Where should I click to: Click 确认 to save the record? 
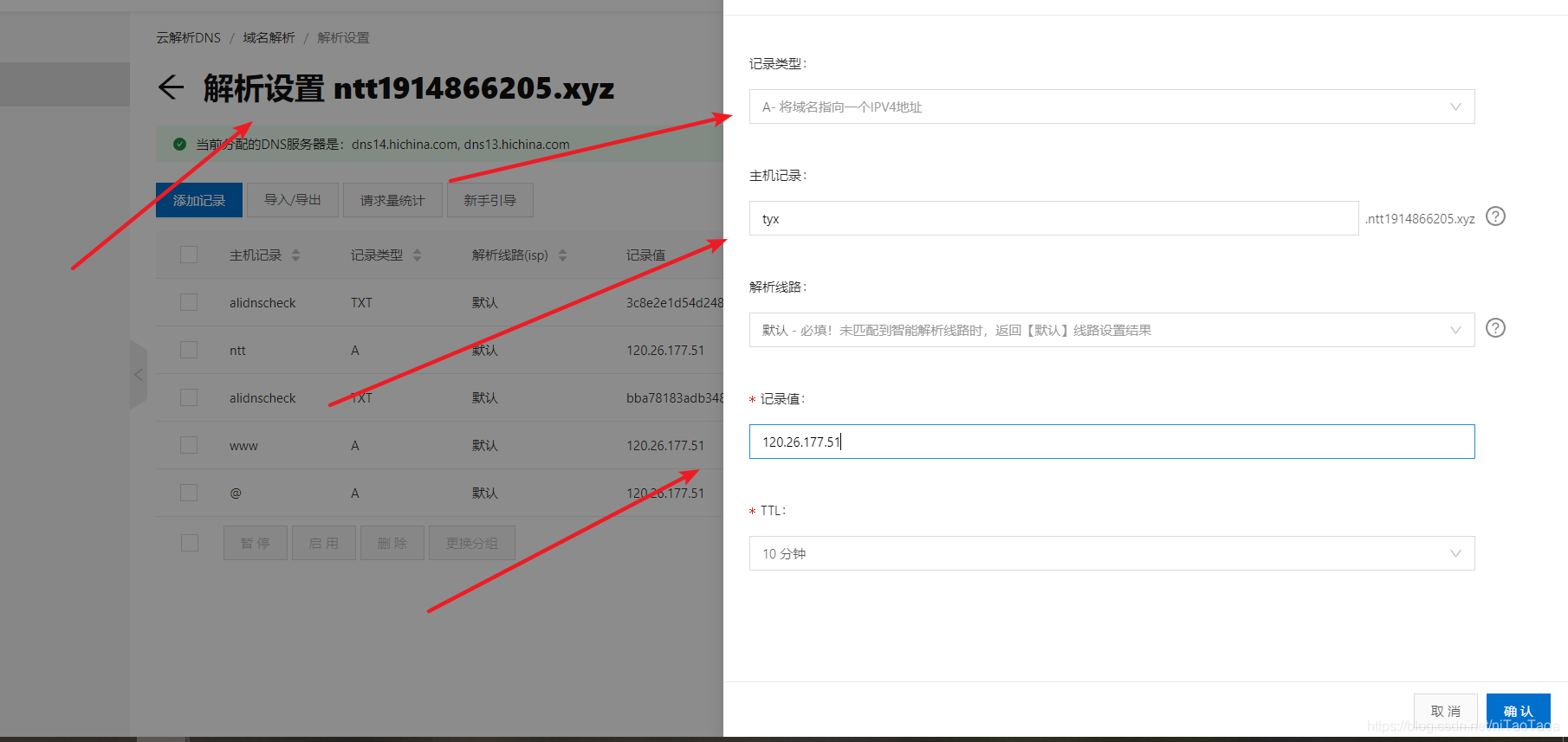coord(1519,711)
